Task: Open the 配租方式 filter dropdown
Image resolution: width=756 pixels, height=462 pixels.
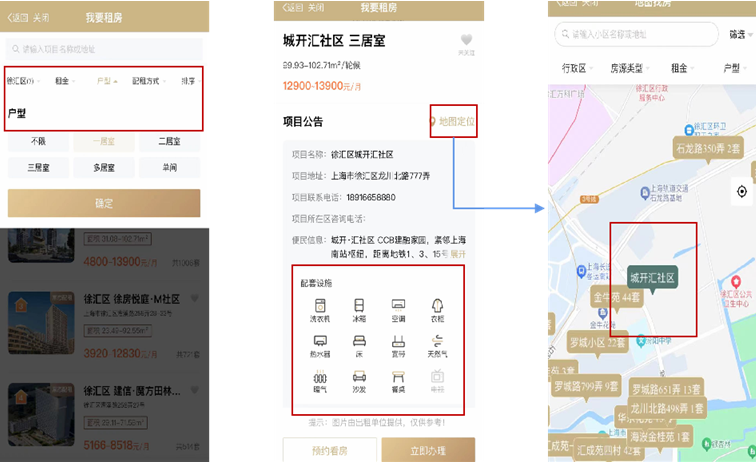Action: pyautogui.click(x=146, y=81)
